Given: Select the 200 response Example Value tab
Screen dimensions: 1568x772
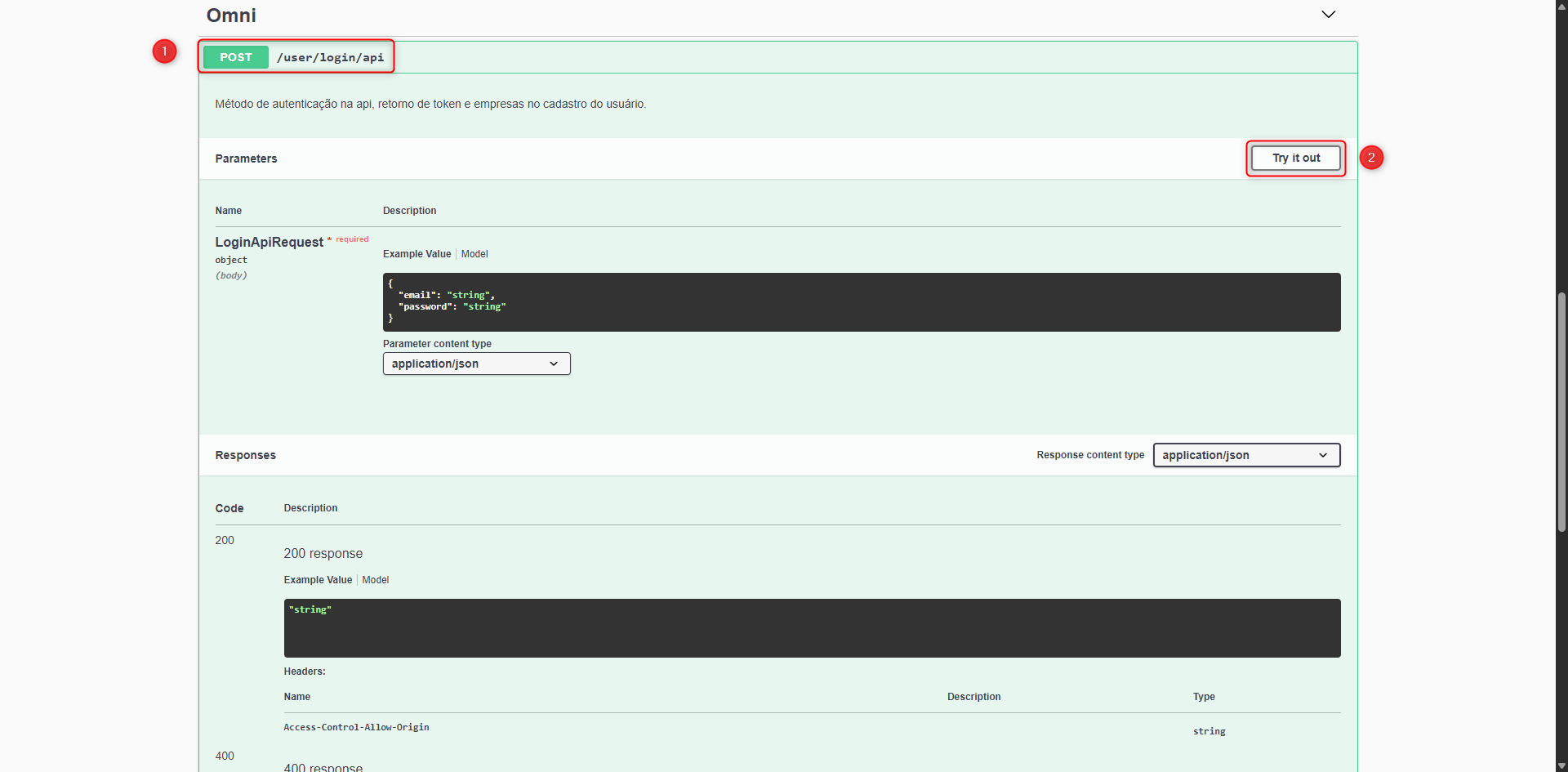Looking at the screenshot, I should tap(318, 580).
